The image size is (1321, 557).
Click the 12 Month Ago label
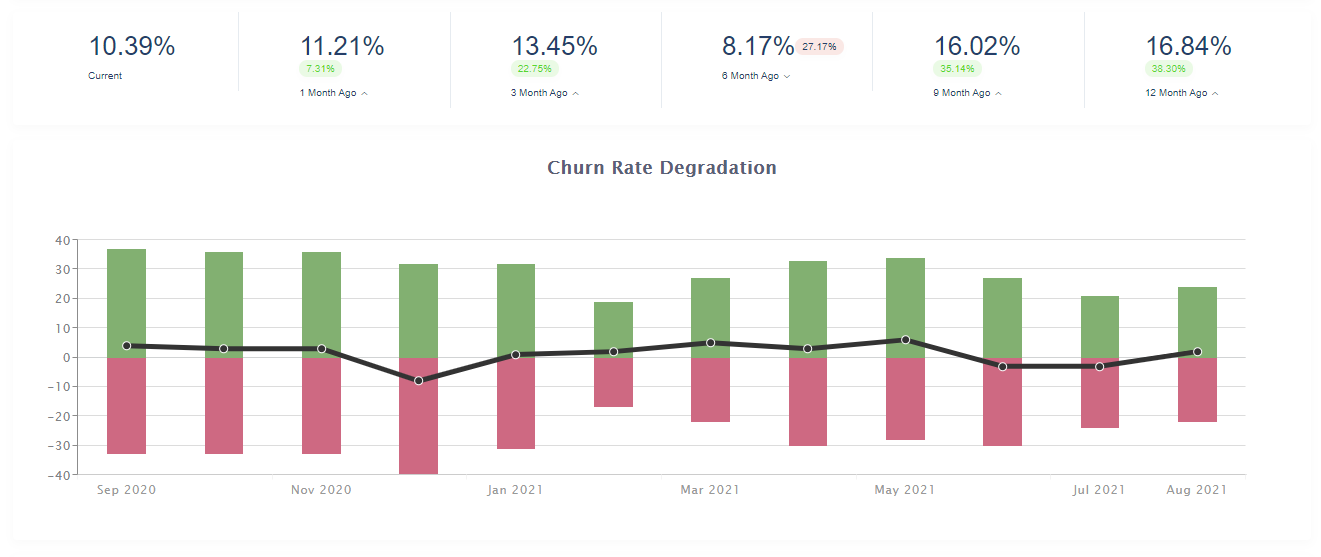(1176, 93)
